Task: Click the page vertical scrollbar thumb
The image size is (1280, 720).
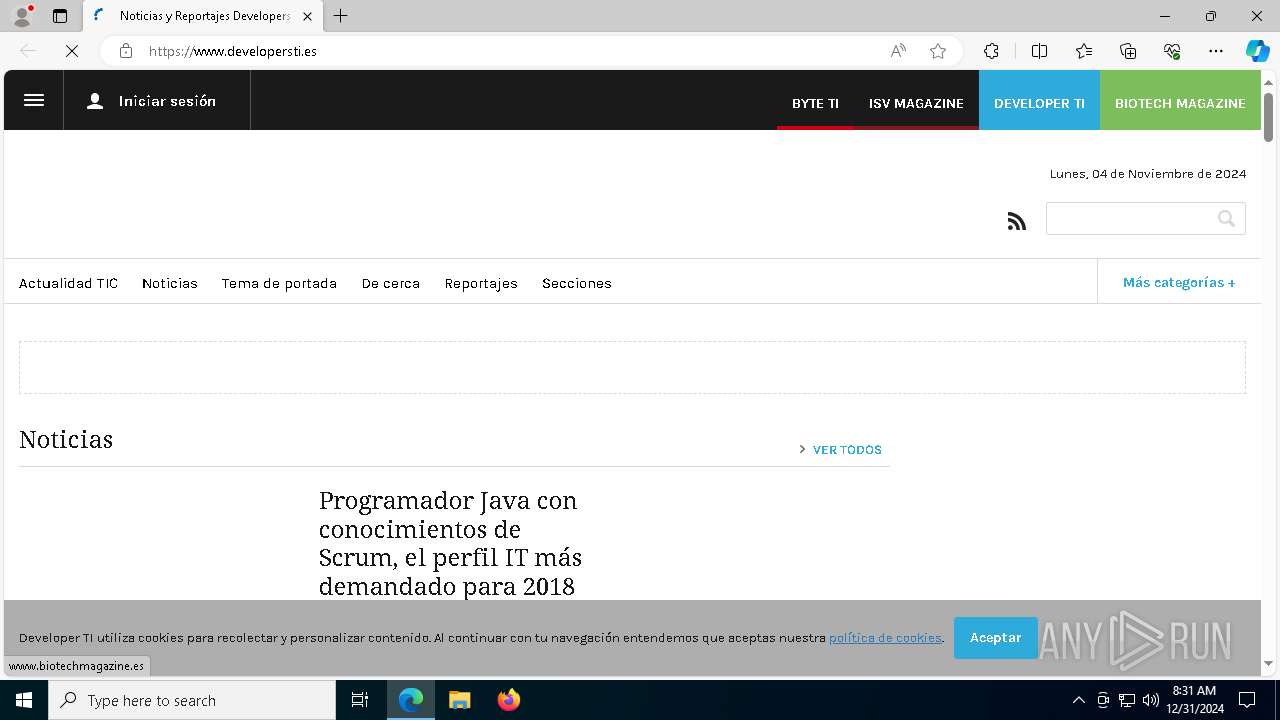Action: coord(1269,117)
